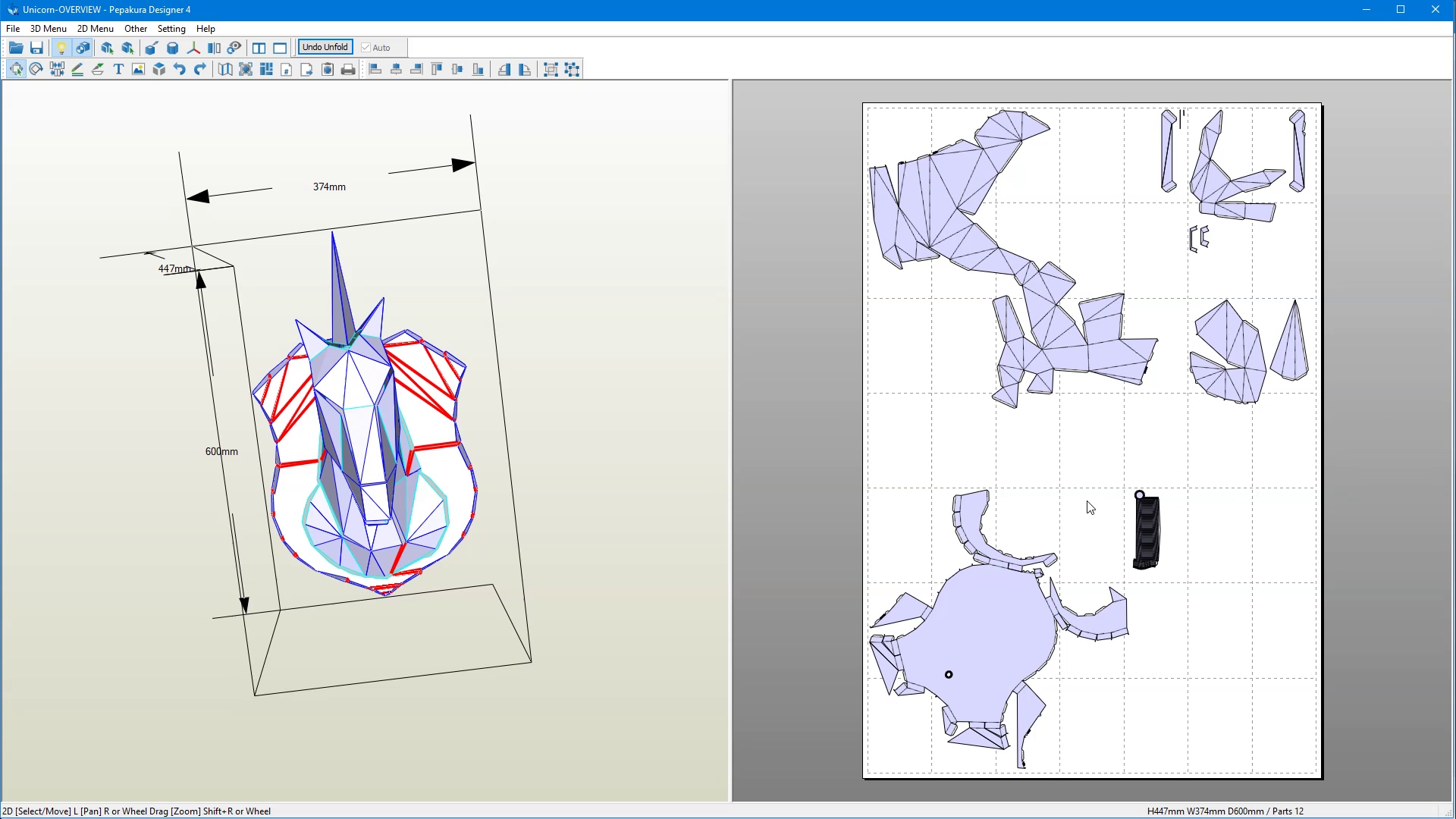1456x819 pixels.
Task: Toggle the light bulb lighting icon
Action: point(61,48)
